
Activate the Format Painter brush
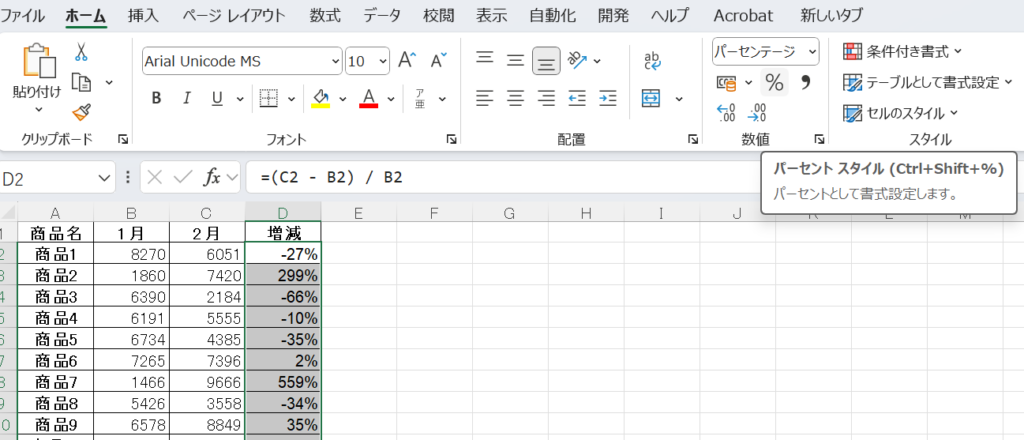(82, 112)
